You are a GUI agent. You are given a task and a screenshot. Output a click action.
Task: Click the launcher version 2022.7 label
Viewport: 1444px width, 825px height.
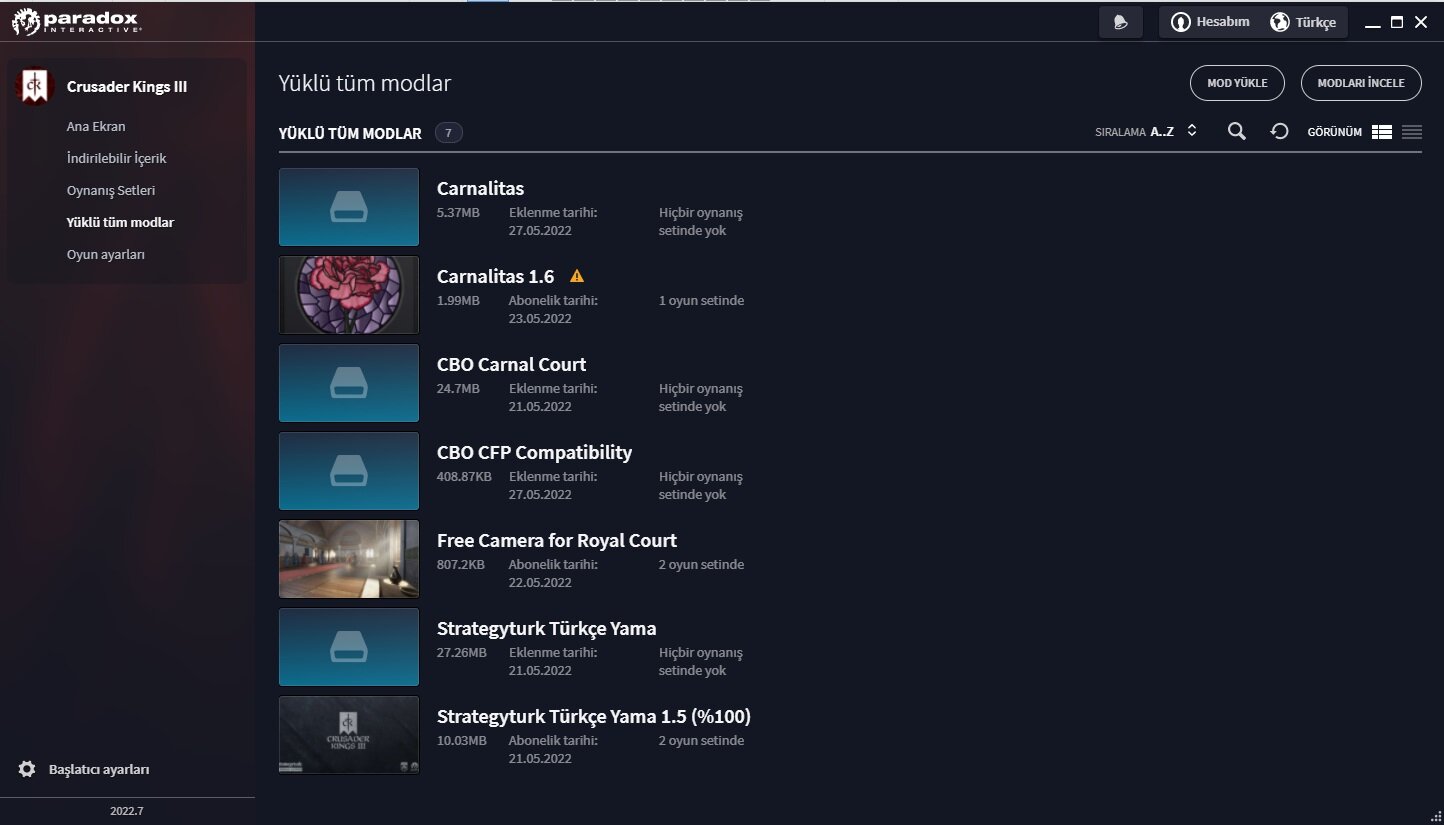pos(127,811)
